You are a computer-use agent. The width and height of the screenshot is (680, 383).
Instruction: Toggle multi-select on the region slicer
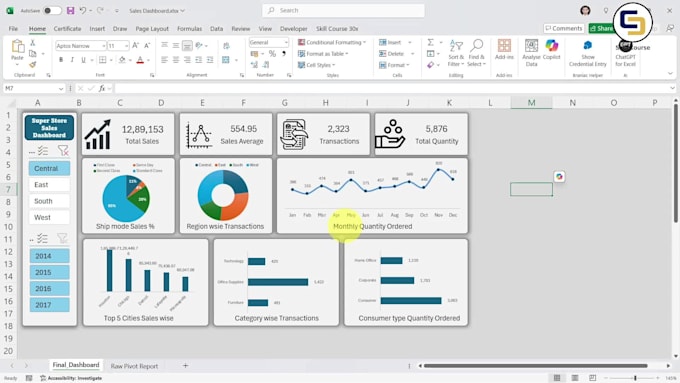pyautogui.click(x=42, y=151)
